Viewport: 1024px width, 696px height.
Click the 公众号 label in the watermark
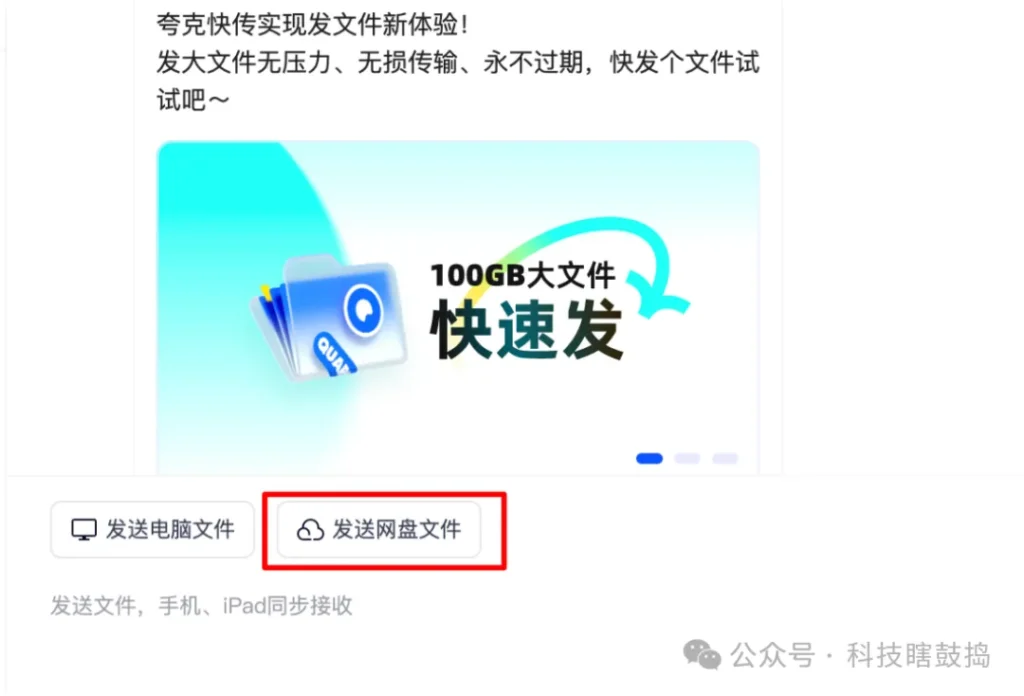pos(773,655)
